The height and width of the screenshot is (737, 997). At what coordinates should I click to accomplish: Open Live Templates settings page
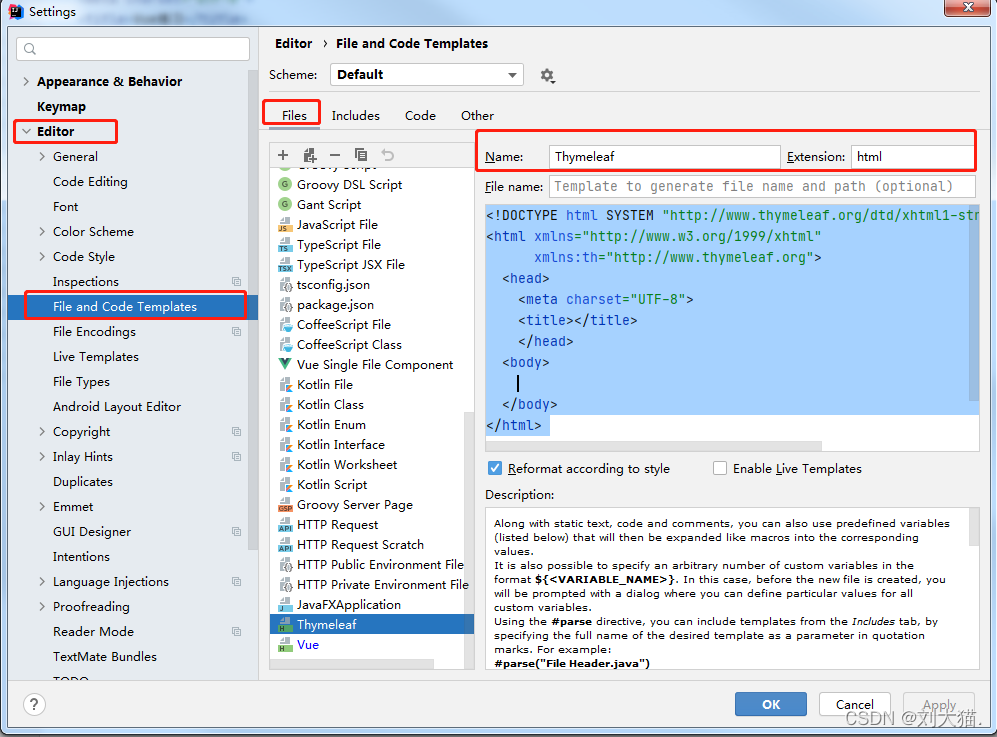click(x=96, y=357)
